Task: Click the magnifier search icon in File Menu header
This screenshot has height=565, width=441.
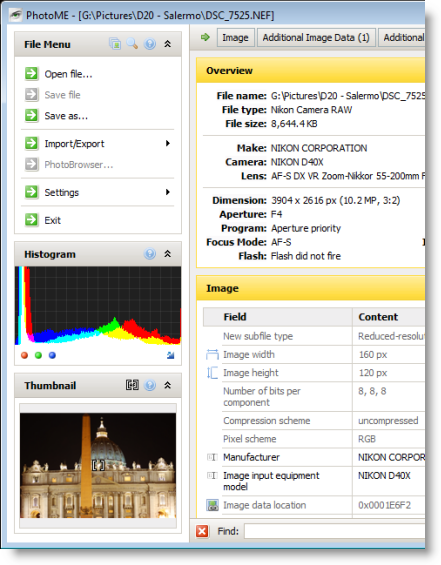Action: click(132, 44)
